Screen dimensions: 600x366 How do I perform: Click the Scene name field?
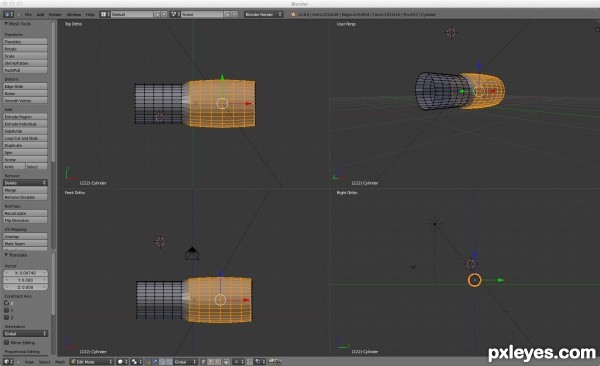pos(202,14)
